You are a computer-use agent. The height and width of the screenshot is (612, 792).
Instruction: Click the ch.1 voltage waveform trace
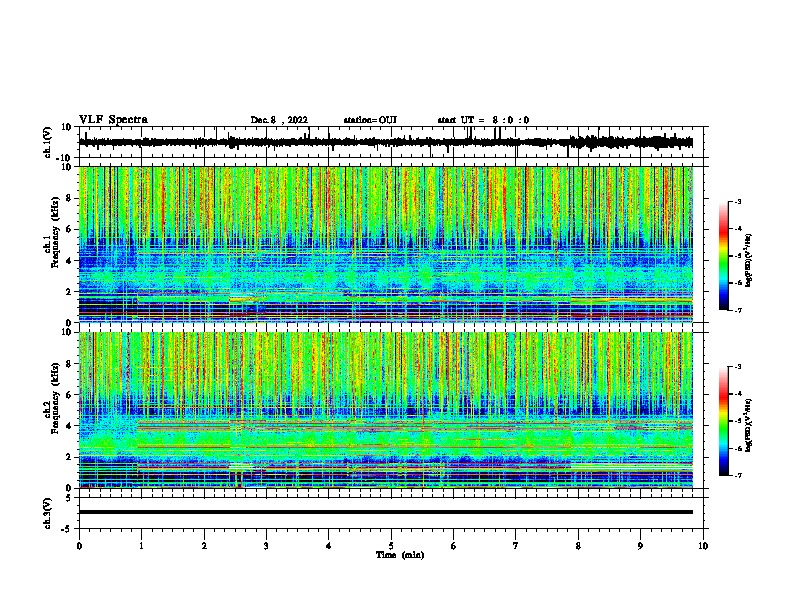(385, 142)
